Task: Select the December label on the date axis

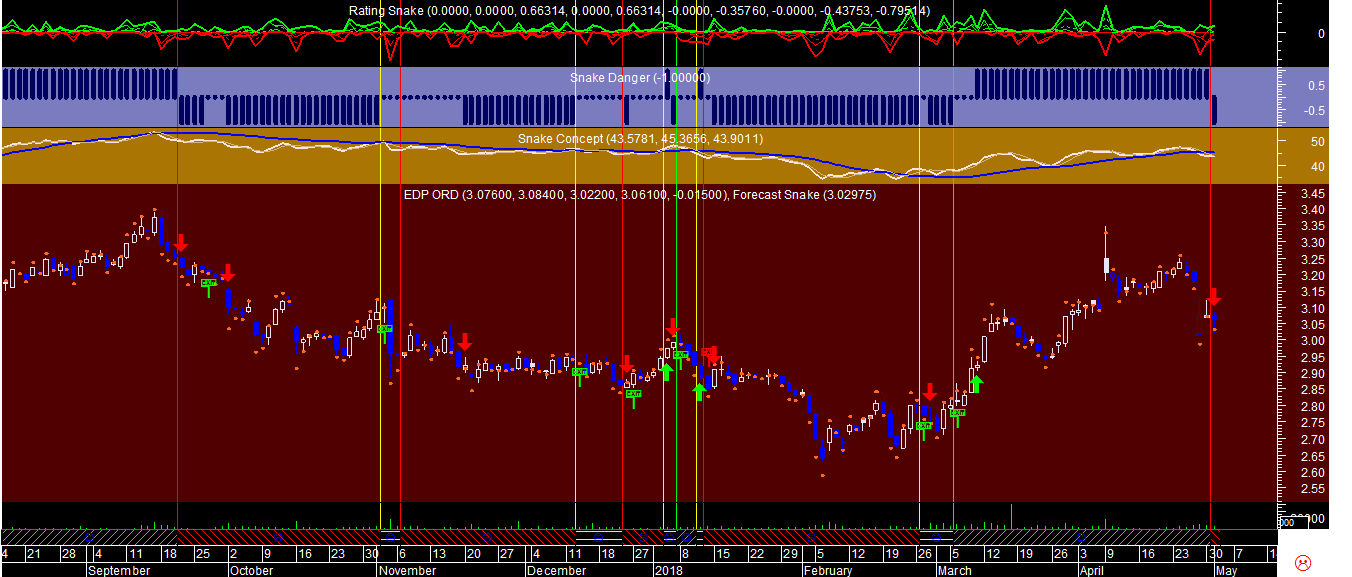Action: (557, 570)
